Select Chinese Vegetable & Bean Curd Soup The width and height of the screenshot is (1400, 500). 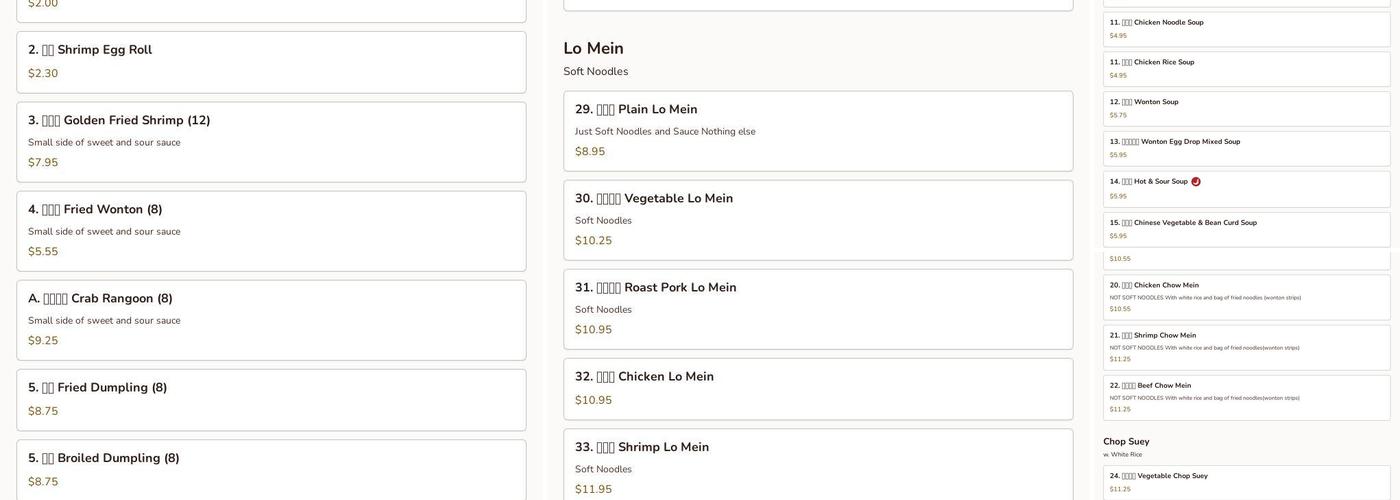[x=1246, y=229]
